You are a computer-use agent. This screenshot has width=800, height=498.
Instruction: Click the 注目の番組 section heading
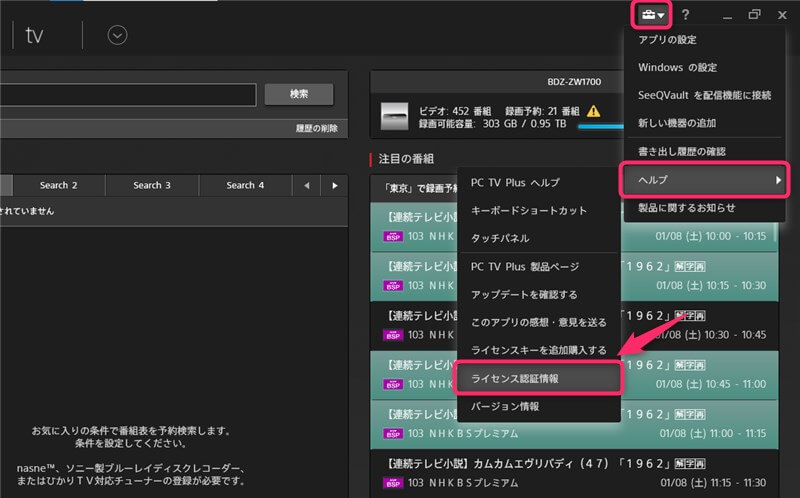406,159
